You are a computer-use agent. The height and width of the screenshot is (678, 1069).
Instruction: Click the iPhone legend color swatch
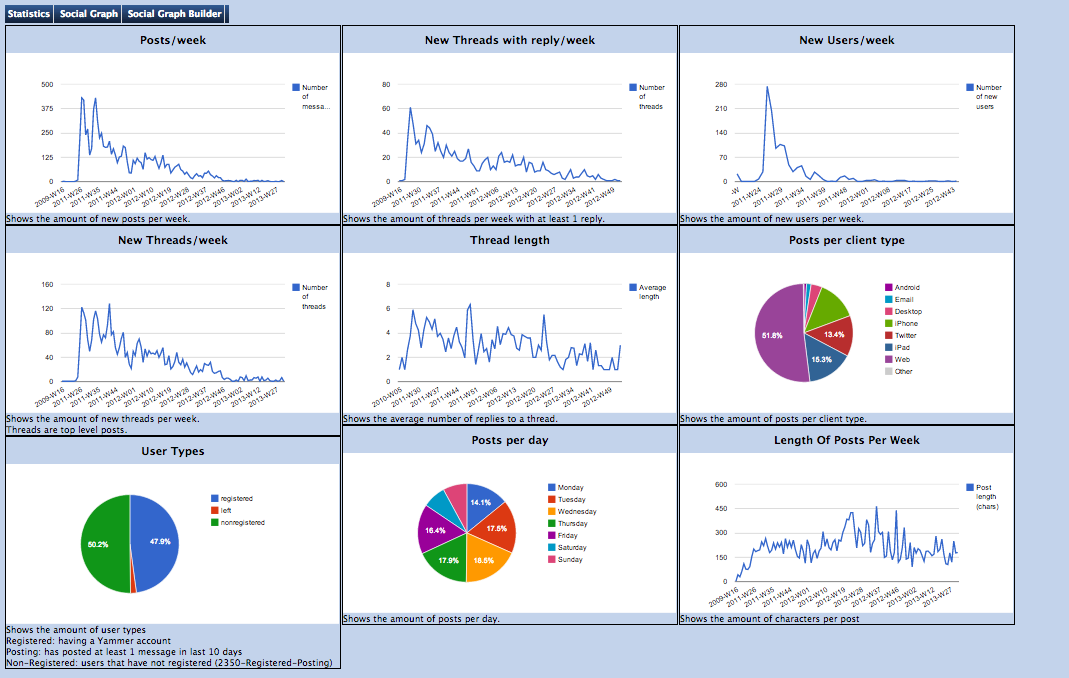[x=888, y=324]
